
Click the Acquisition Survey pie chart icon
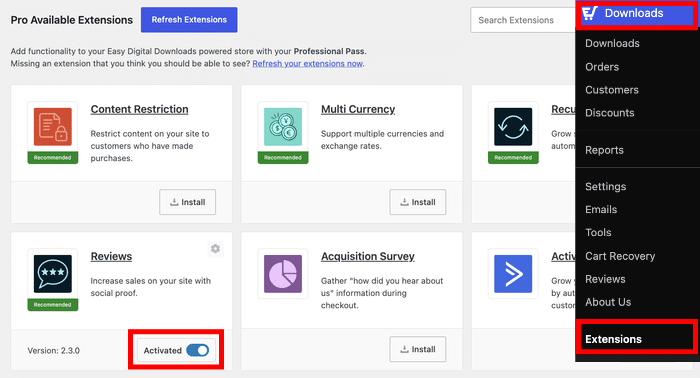pyautogui.click(x=283, y=274)
